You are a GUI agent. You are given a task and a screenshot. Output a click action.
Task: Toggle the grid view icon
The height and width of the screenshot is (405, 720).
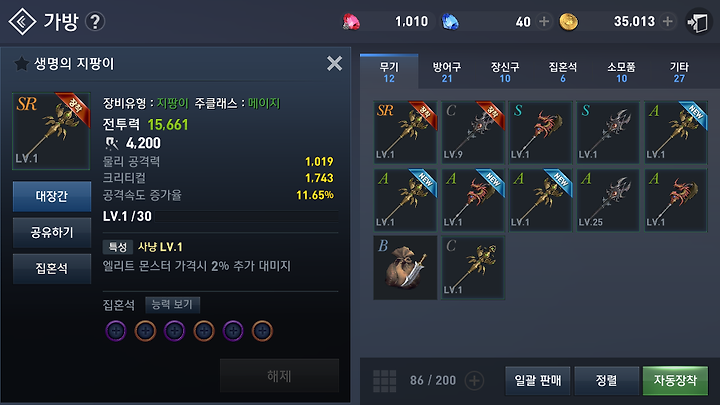(384, 381)
